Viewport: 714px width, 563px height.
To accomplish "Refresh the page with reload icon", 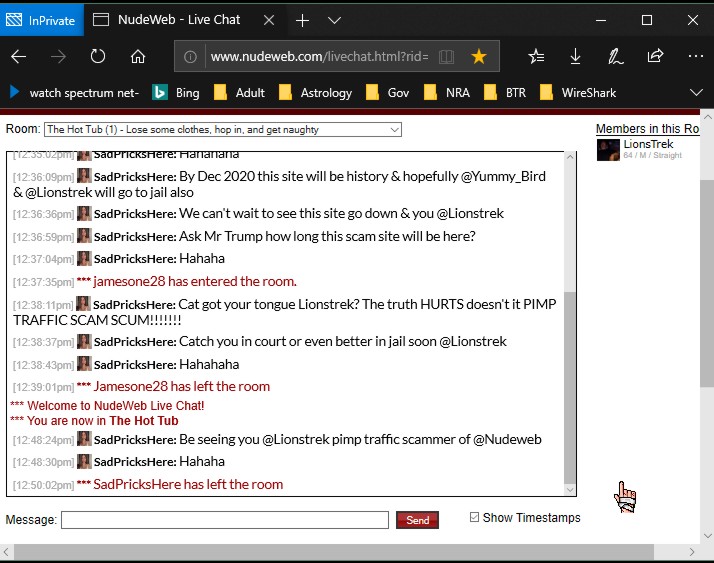I will tap(98, 56).
